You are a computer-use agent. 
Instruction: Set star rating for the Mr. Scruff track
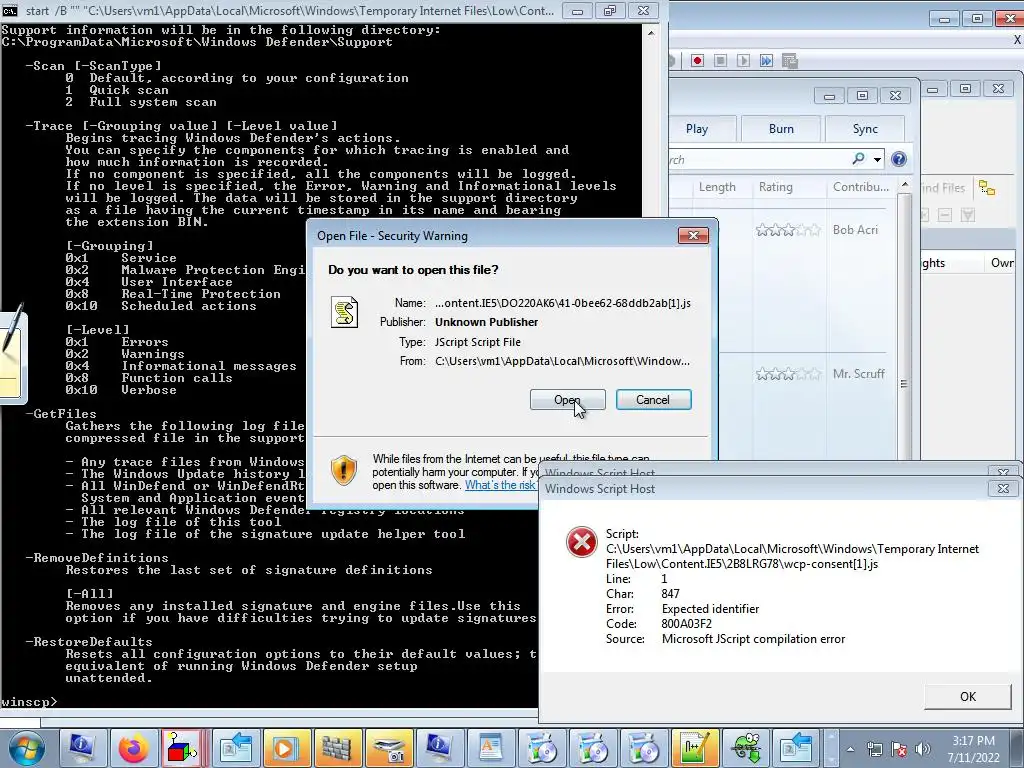pyautogui.click(x=788, y=374)
